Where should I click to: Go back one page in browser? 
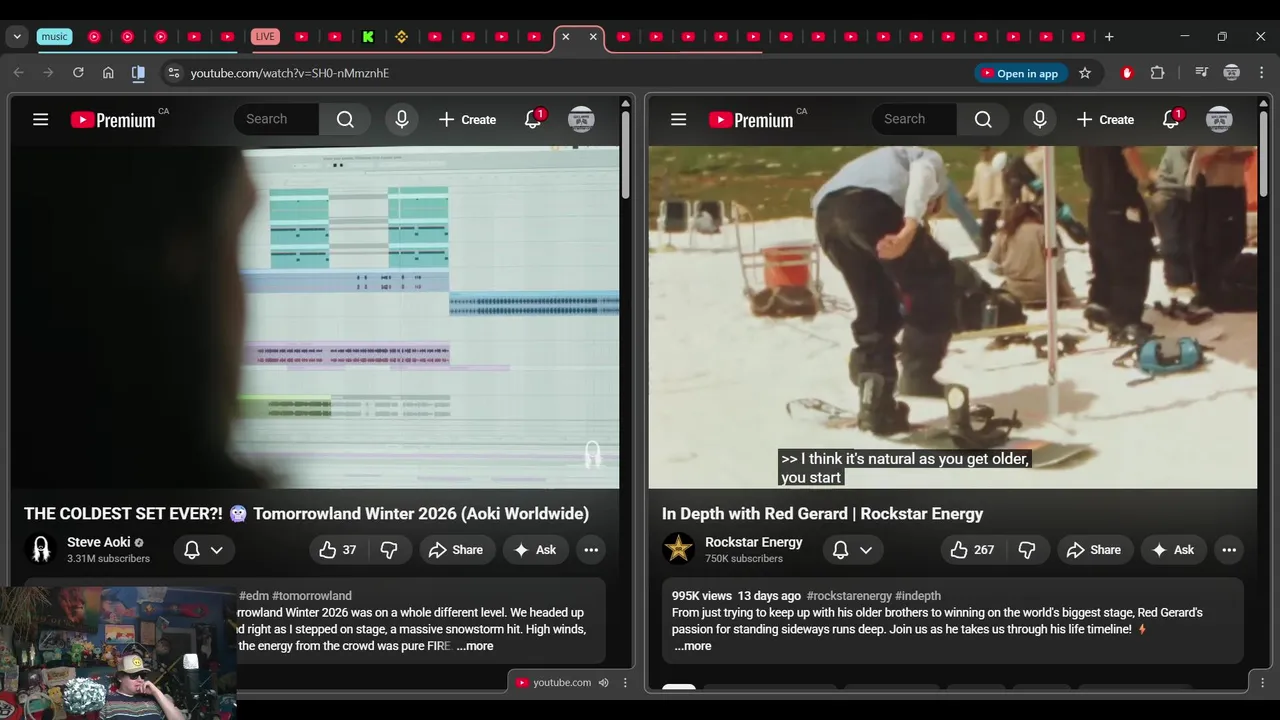18,73
